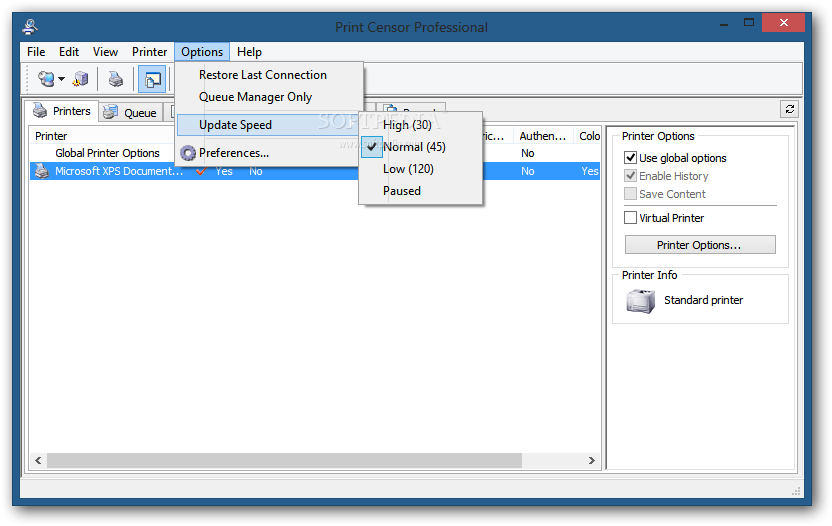Open the Edit menu
The height and width of the screenshot is (526, 832).
68,52
